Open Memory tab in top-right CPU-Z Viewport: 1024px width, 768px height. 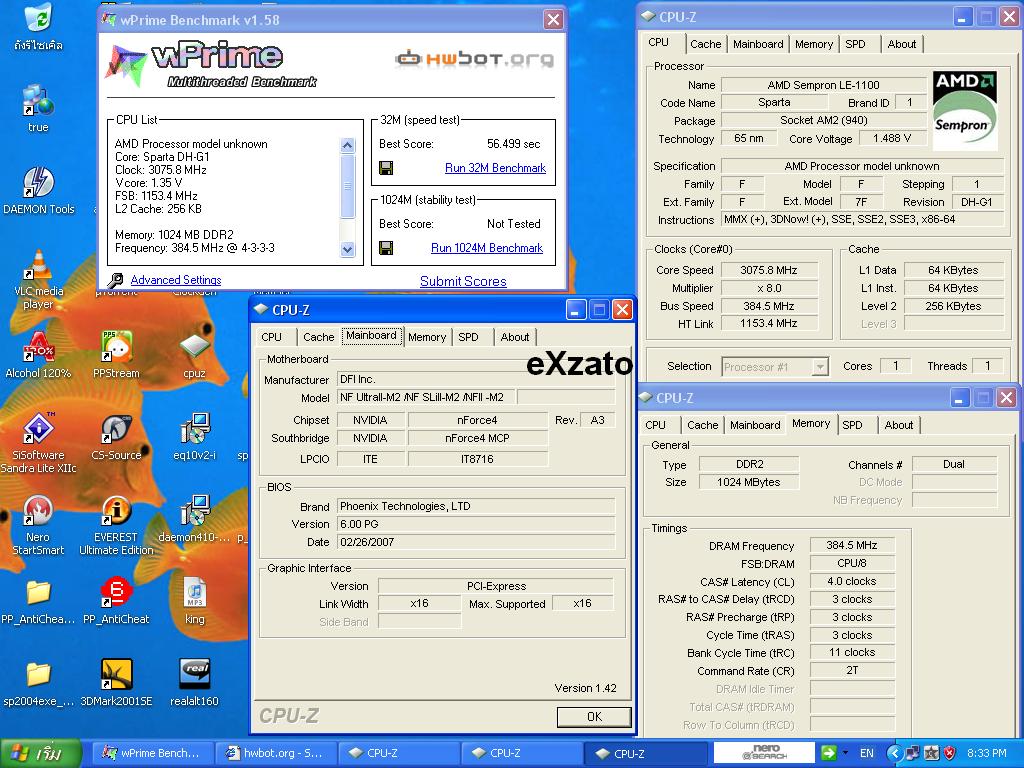click(814, 44)
